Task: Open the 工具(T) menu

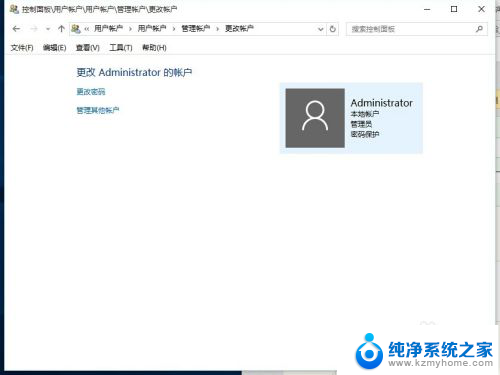Action: pos(121,48)
